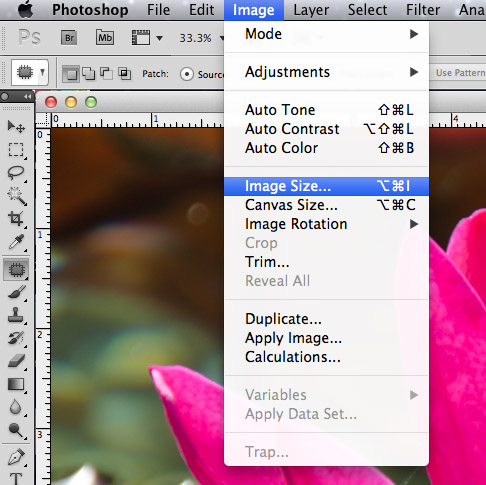Choose Duplicate... from Image menu
Image resolution: width=486 pixels, height=485 pixels.
[x=327, y=319]
